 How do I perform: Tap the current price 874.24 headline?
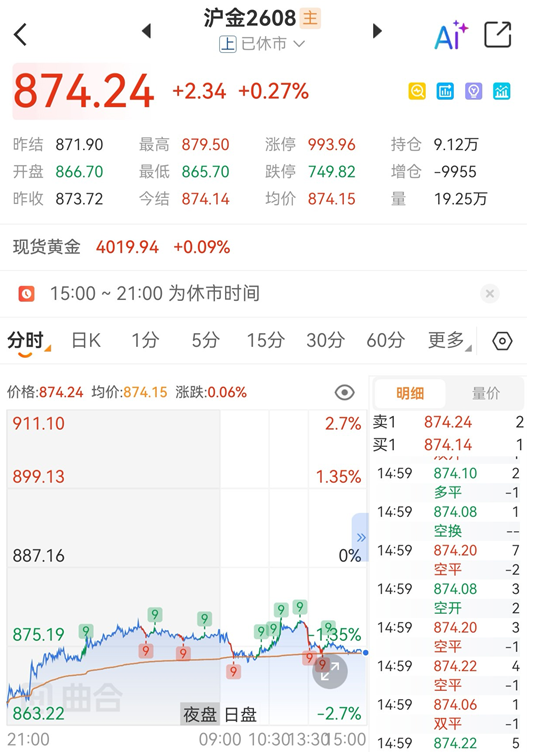84,91
